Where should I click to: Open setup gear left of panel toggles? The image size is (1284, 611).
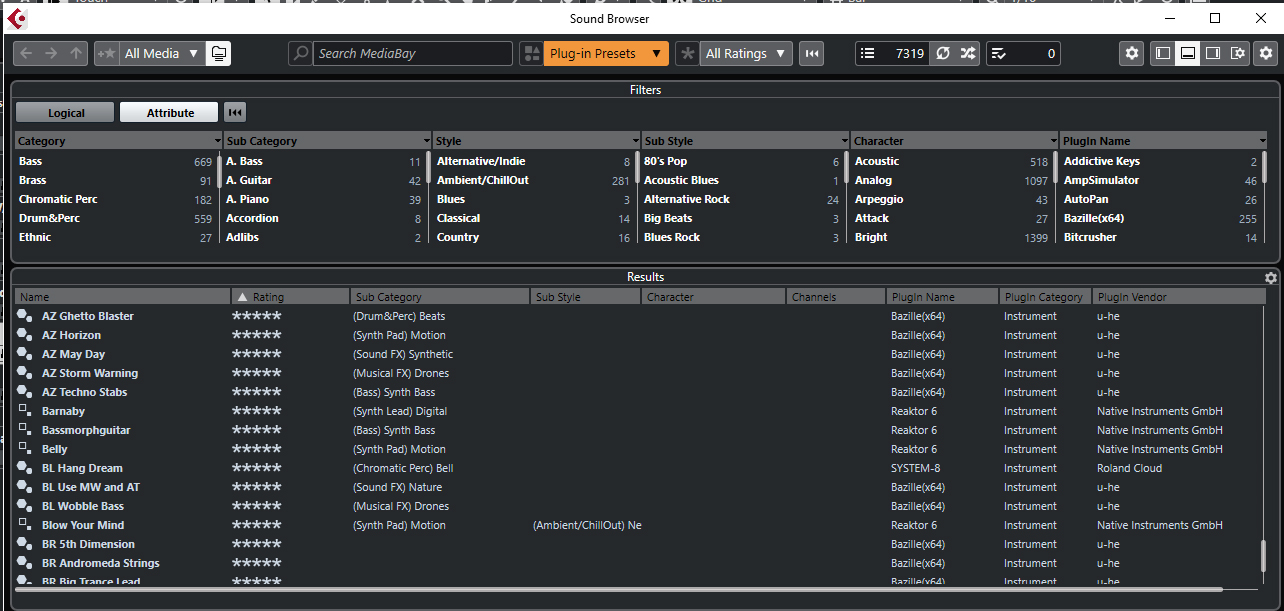1132,53
